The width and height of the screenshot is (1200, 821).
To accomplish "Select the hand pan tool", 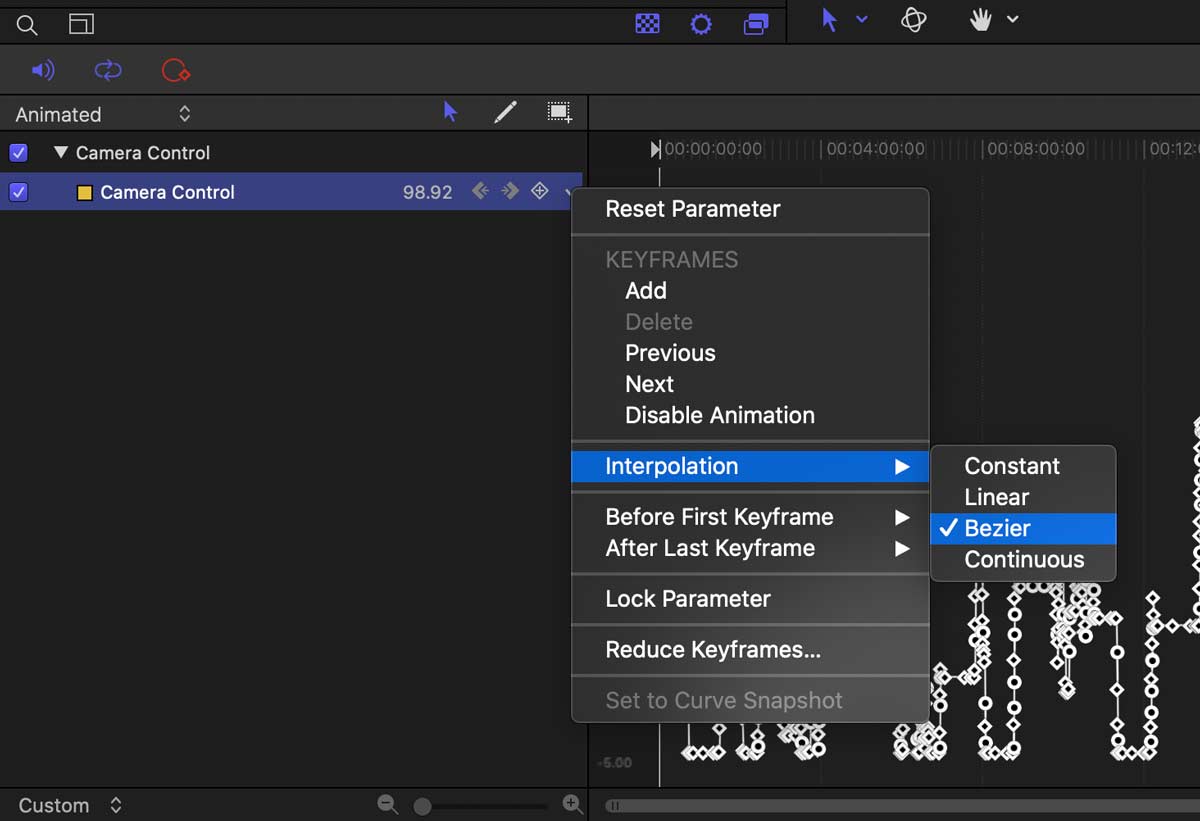I will point(981,19).
